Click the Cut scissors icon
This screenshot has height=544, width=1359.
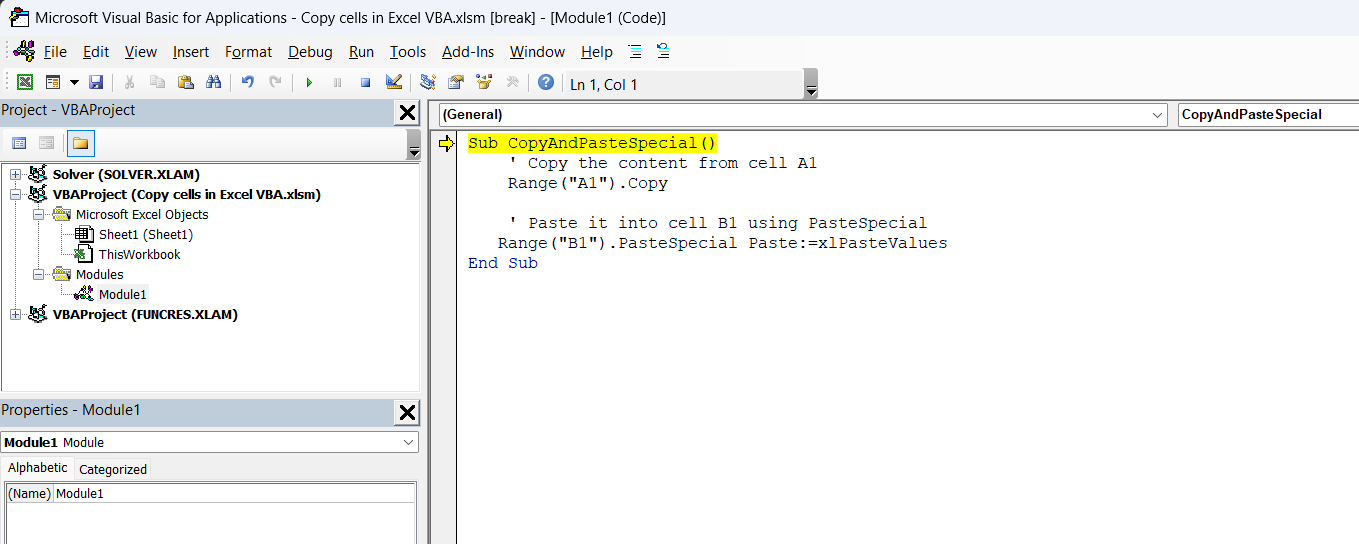(129, 83)
